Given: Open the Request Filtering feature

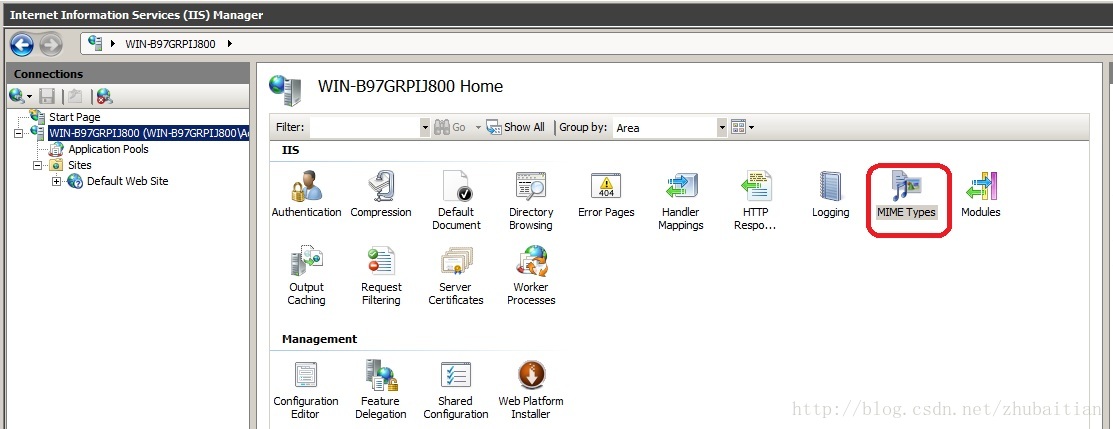Looking at the screenshot, I should [x=381, y=276].
